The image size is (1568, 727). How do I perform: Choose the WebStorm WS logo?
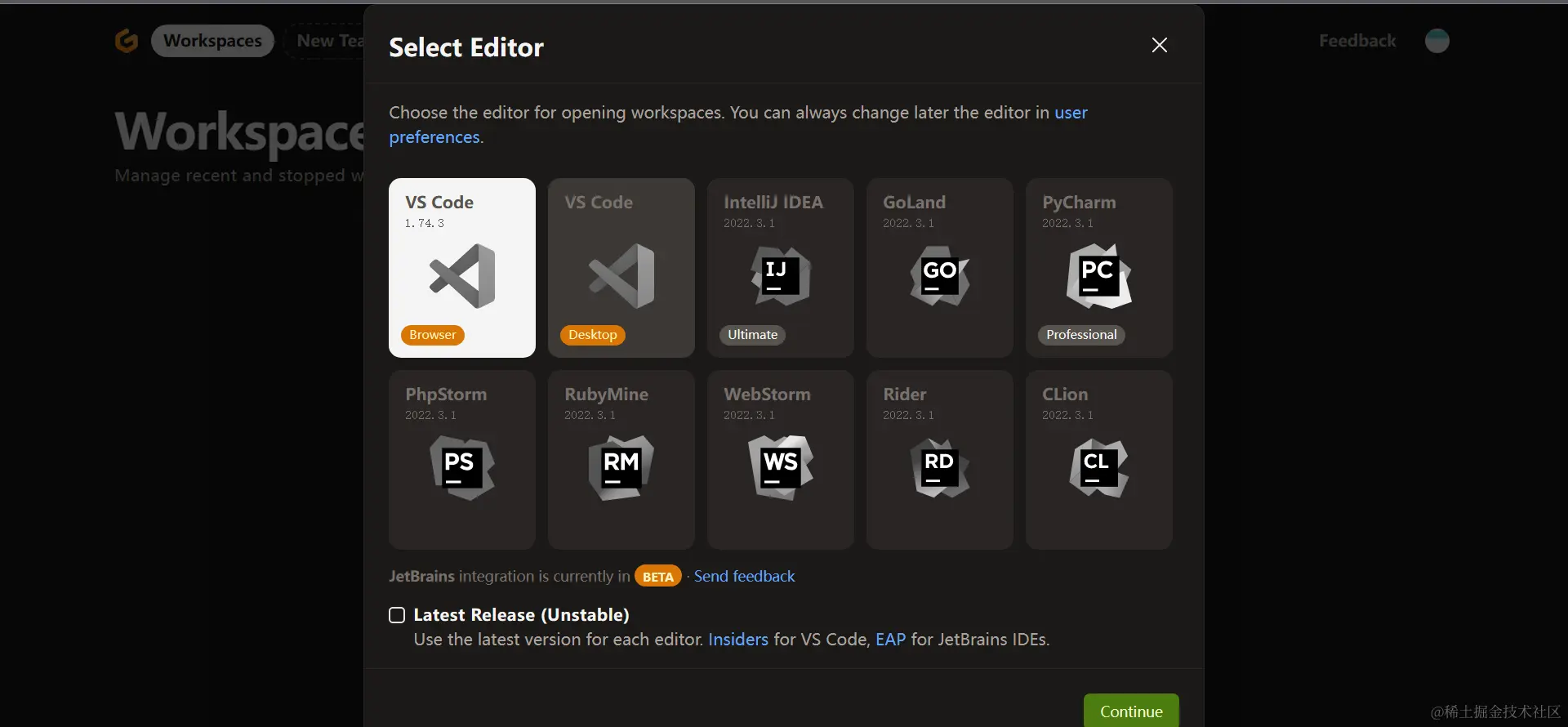pyautogui.click(x=781, y=468)
